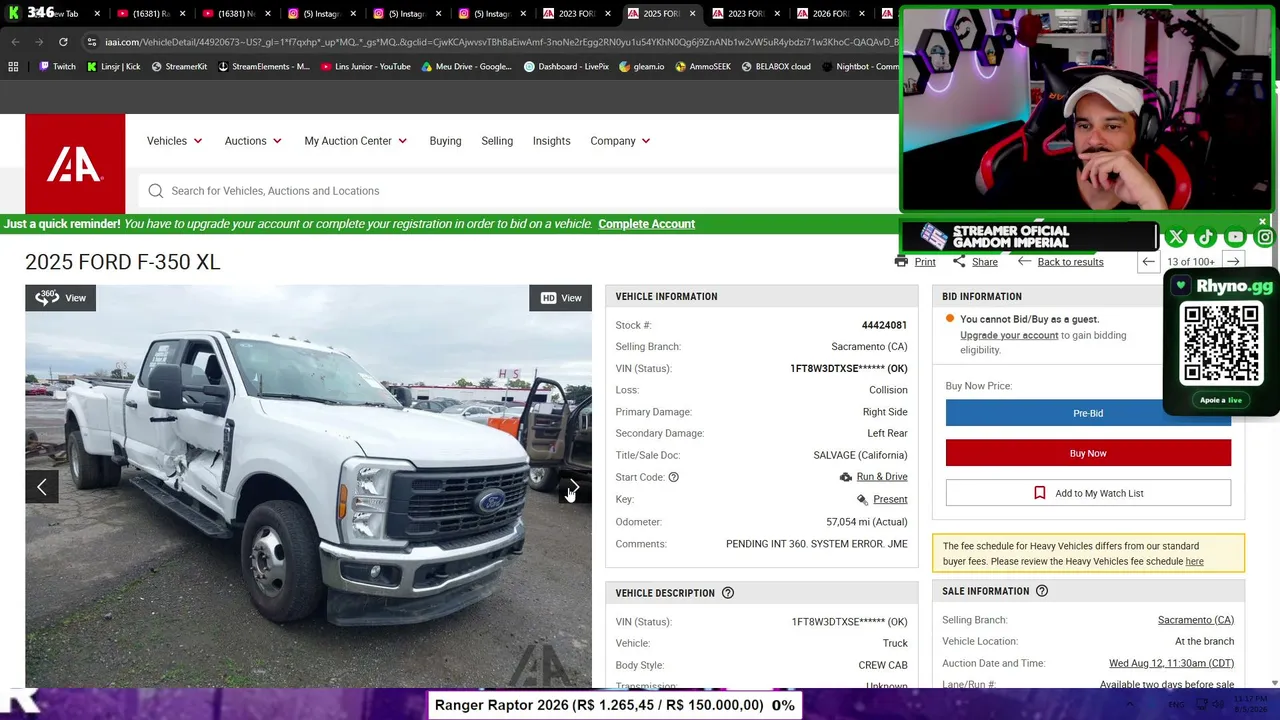Open the browser apps grid shortcut
The image size is (1280, 720).
[x=13, y=67]
